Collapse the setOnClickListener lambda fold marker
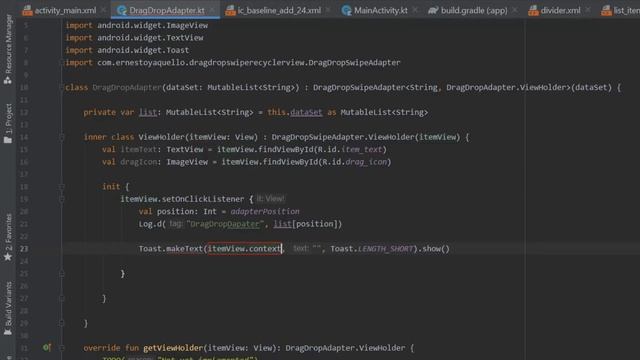This screenshot has width=640, height=360. point(62,199)
